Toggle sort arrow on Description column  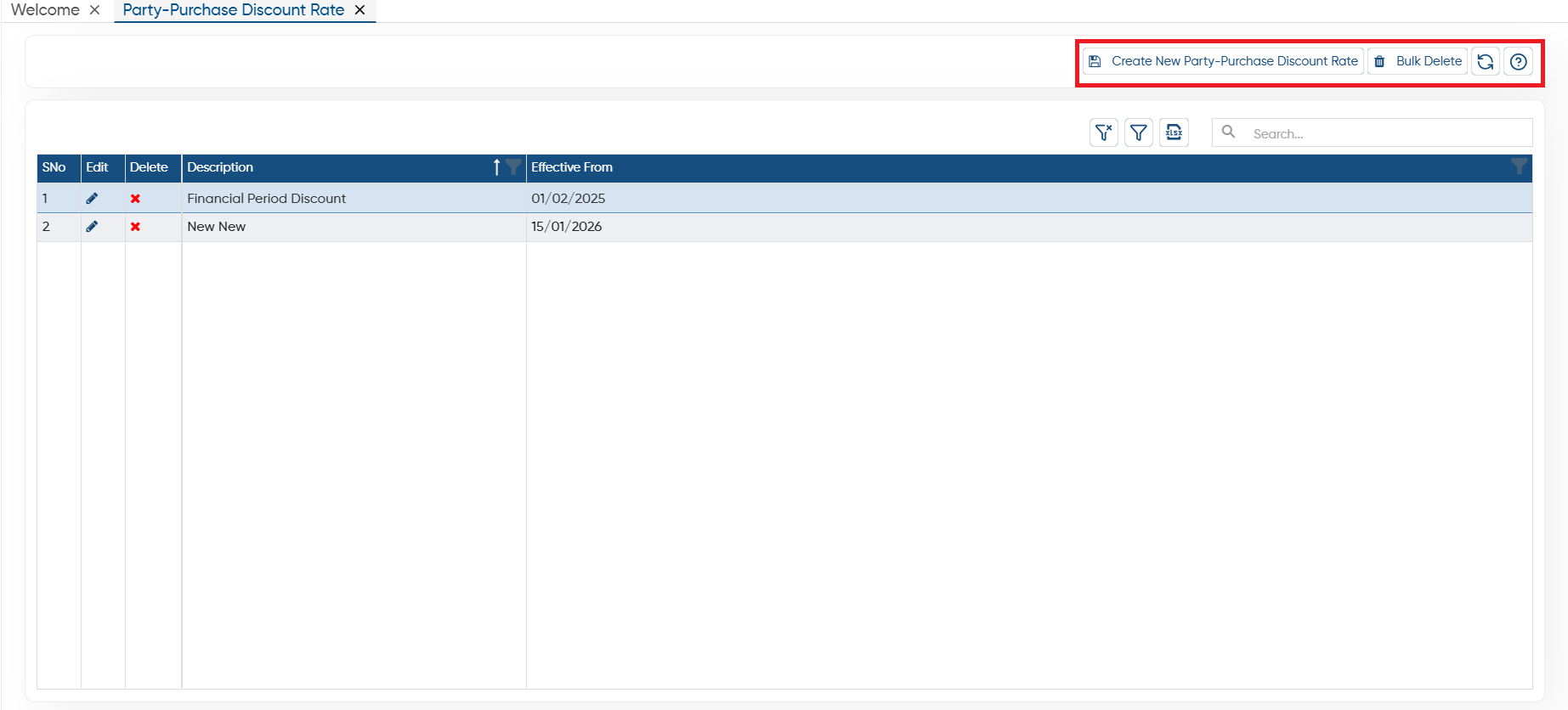(496, 166)
